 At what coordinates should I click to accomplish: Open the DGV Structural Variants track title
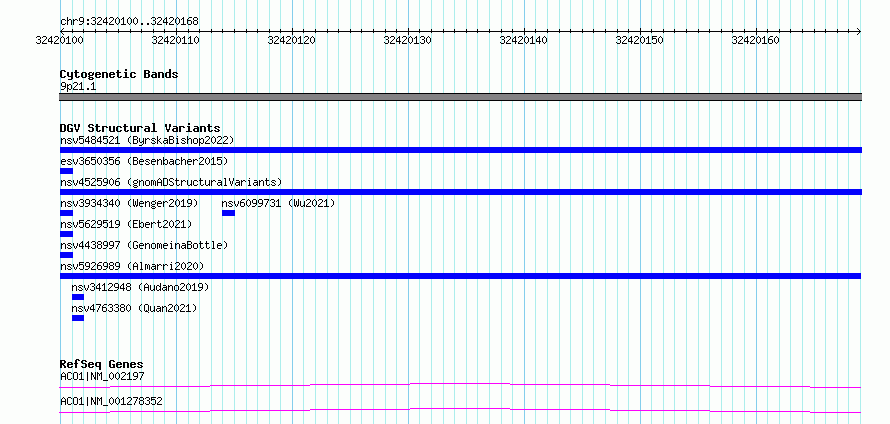pos(140,128)
